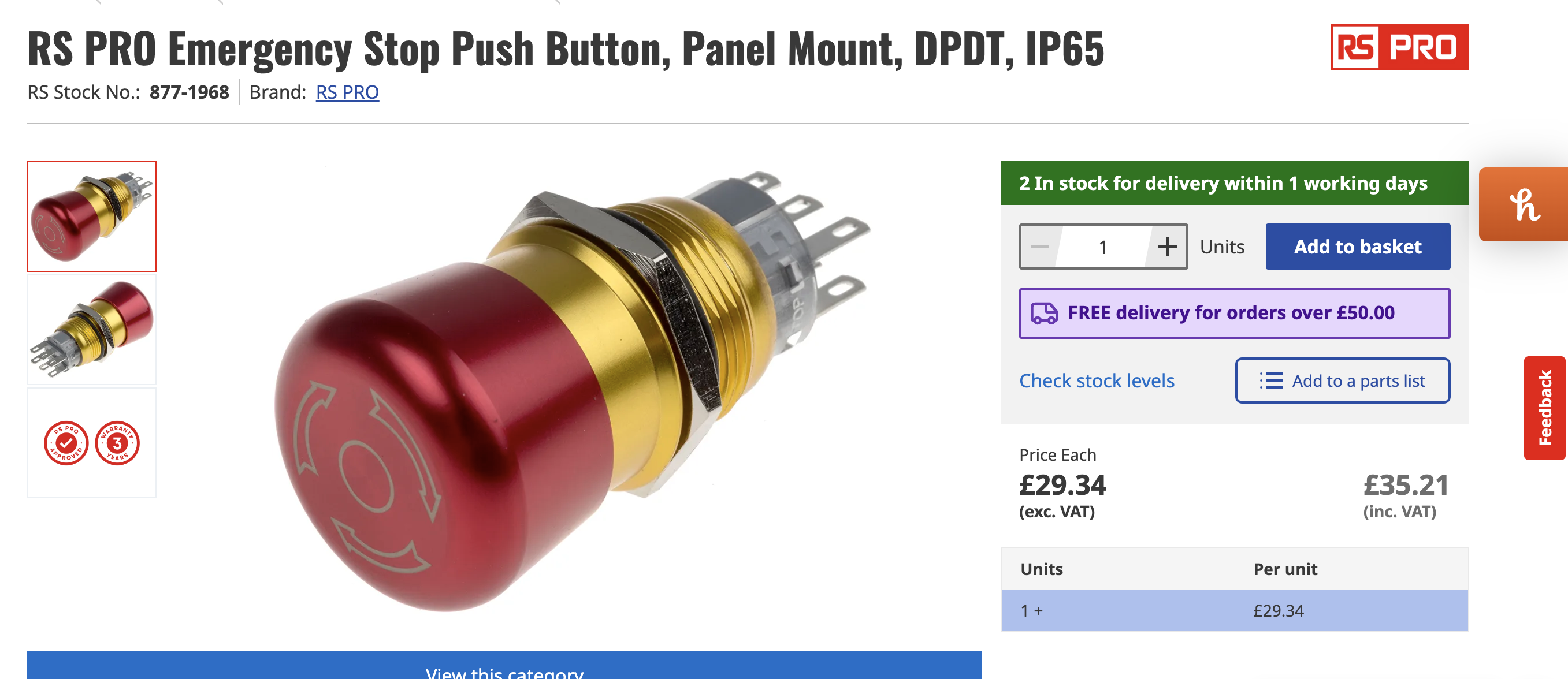This screenshot has height=679, width=1568.
Task: Click the 3 Years Warranty badge
Action: pos(117,443)
